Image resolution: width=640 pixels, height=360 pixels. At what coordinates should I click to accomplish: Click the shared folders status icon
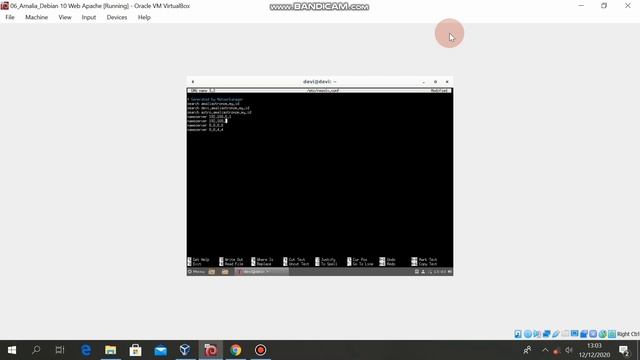coord(565,334)
